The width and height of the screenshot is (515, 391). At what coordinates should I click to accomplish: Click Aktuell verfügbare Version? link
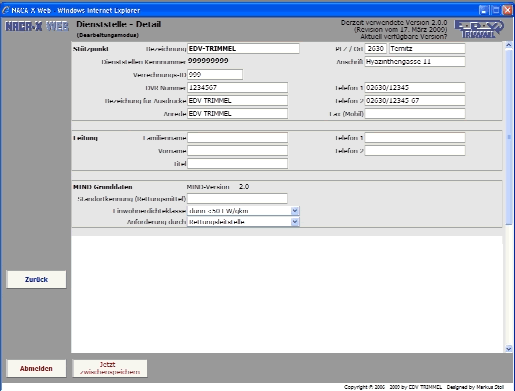(403, 37)
